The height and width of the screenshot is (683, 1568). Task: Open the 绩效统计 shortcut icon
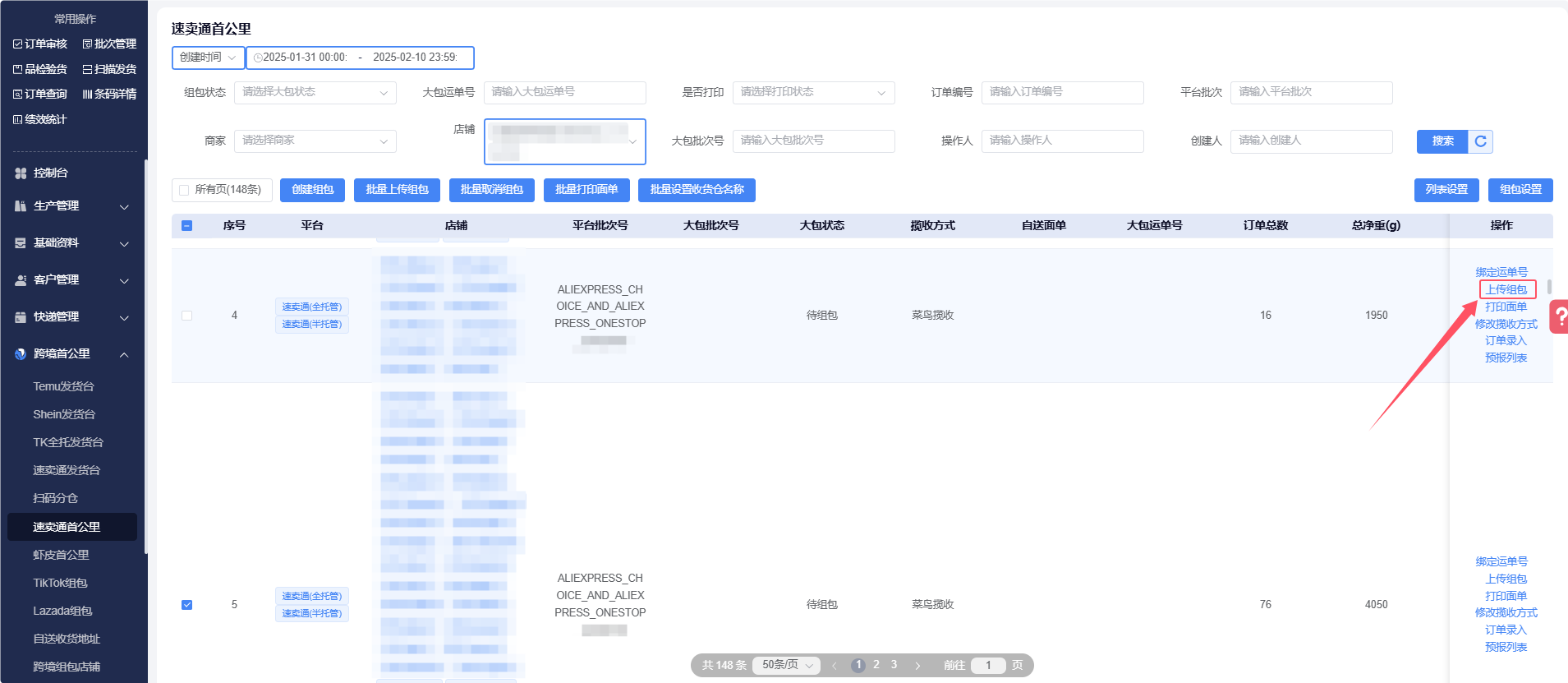(x=18, y=120)
